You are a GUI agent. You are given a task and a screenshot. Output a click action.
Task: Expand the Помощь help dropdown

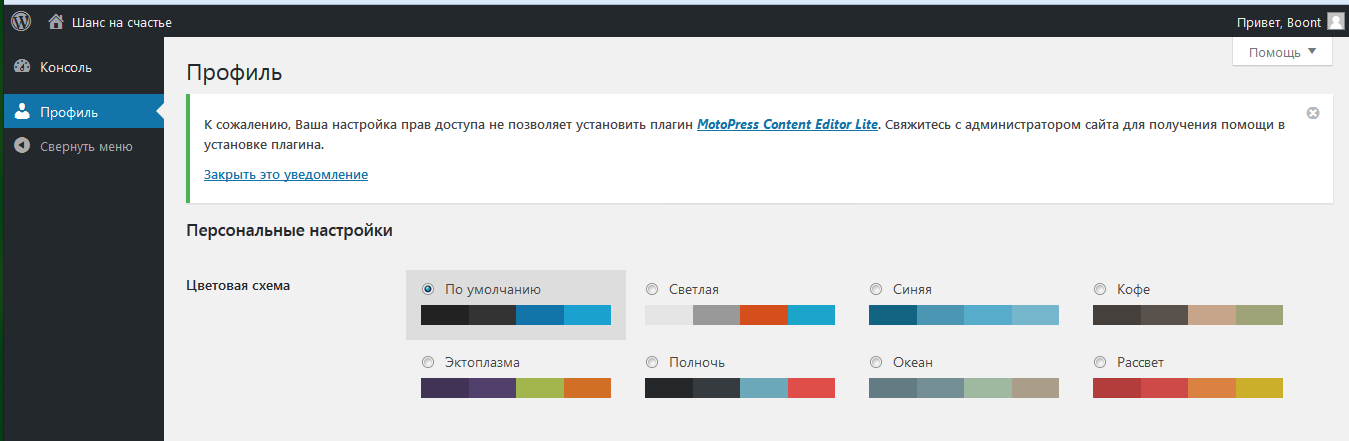(1282, 52)
